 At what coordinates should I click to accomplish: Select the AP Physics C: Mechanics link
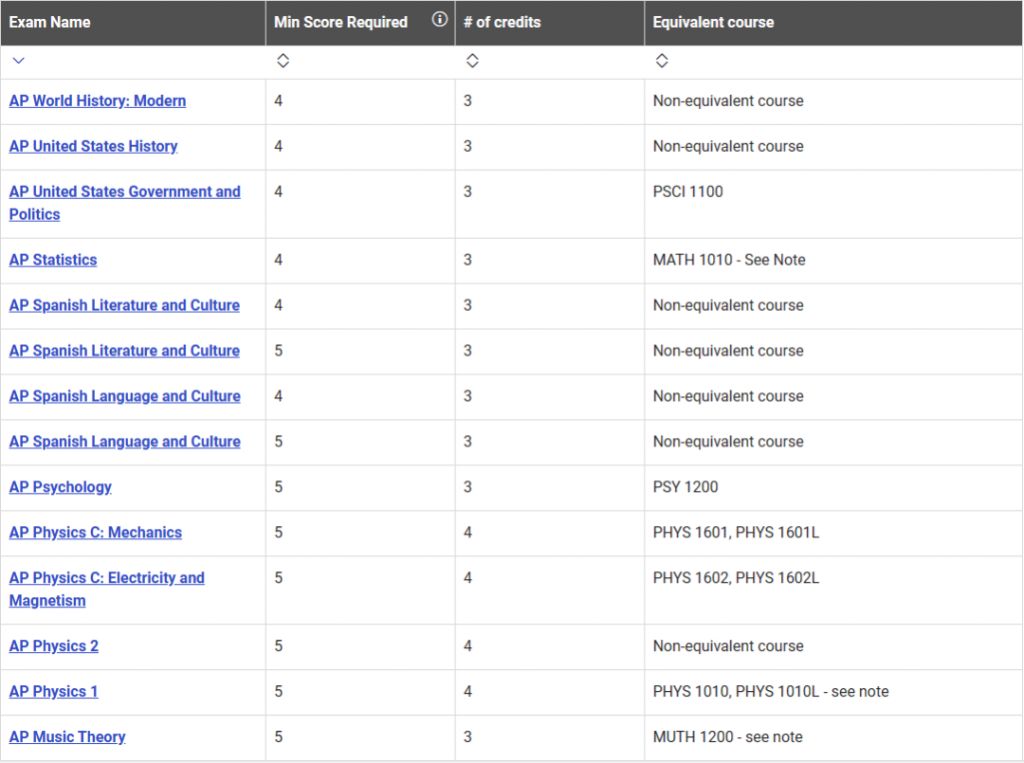(x=95, y=533)
